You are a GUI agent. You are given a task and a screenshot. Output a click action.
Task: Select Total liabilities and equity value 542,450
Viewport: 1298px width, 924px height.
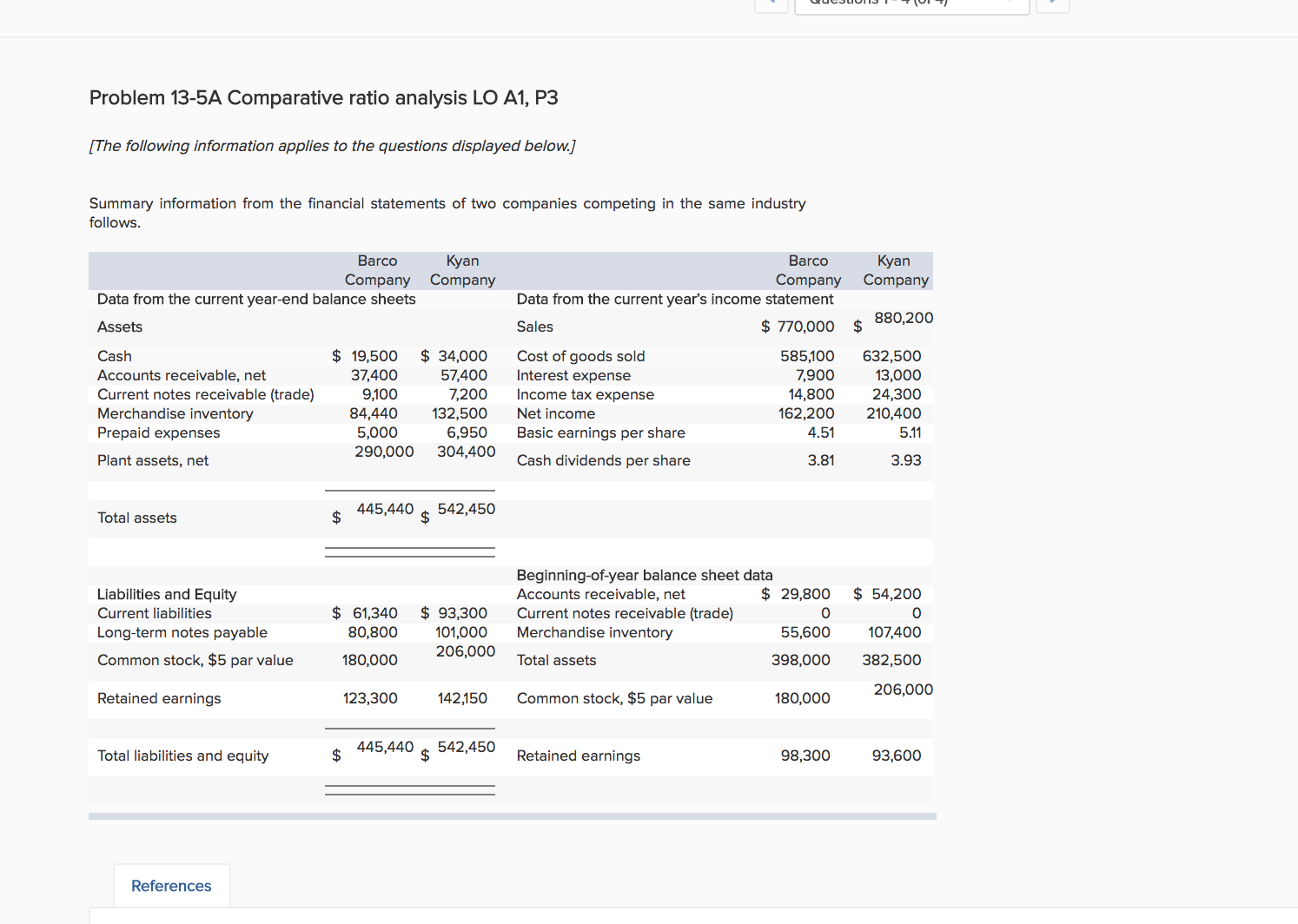(466, 747)
